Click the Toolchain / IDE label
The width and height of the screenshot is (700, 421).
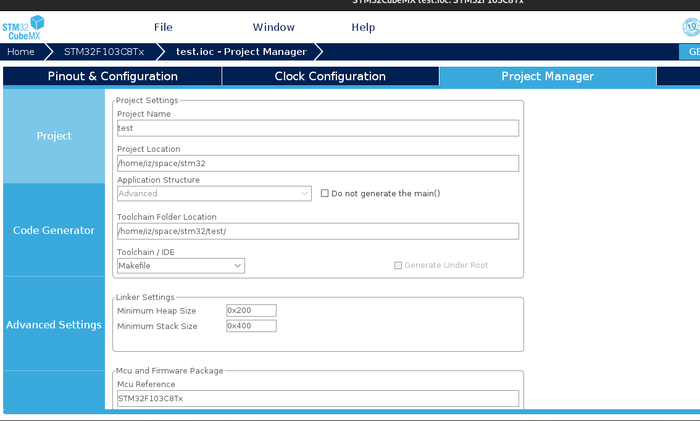coord(146,252)
